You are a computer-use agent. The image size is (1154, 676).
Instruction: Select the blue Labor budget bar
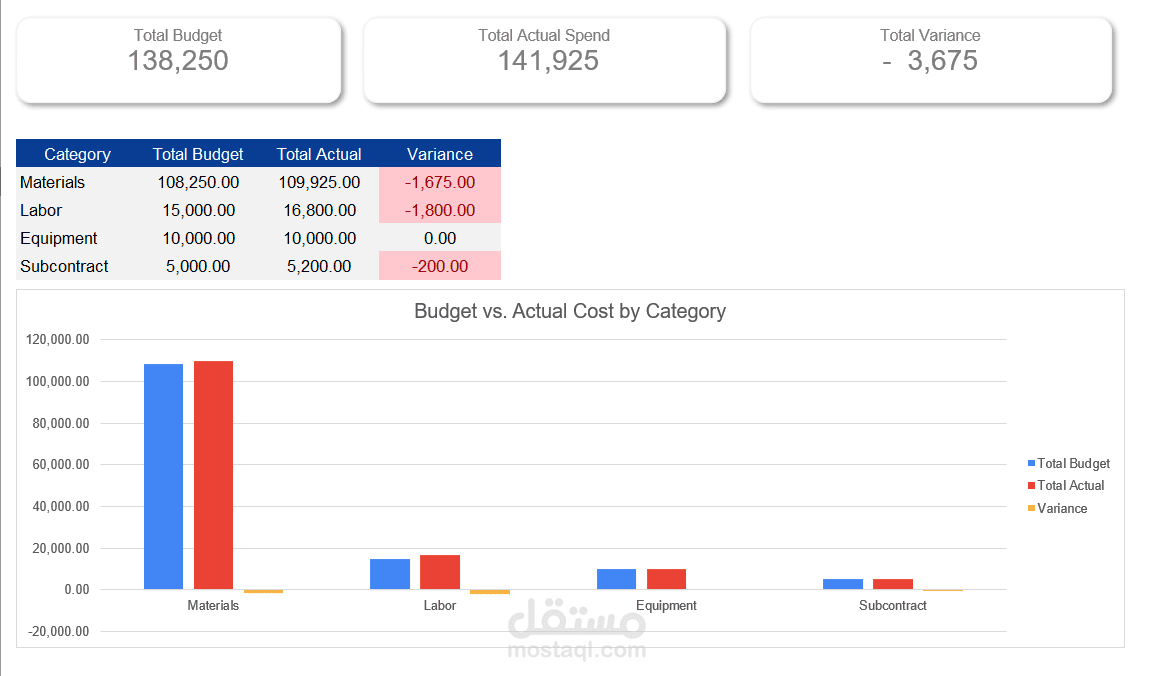[x=390, y=574]
